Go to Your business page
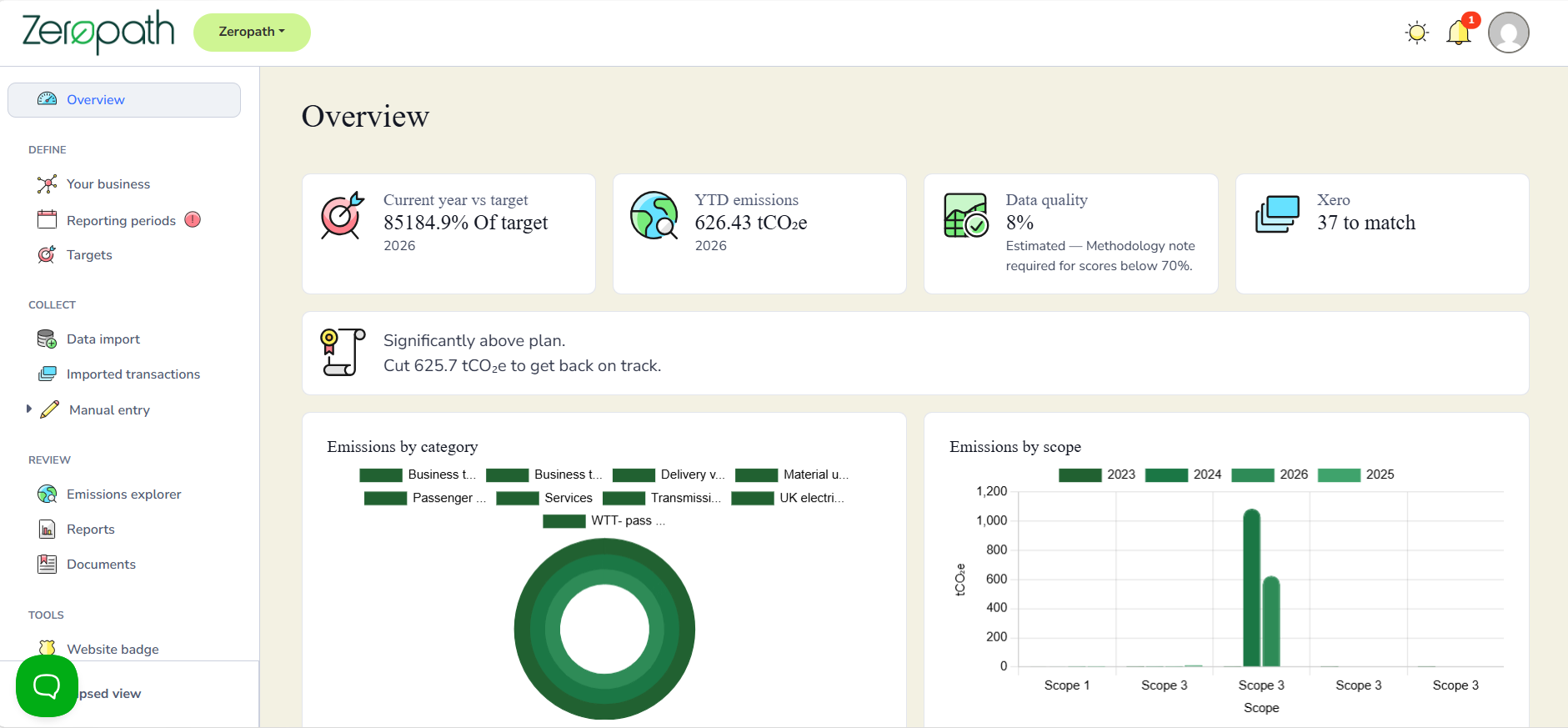1568x728 pixels. [108, 183]
